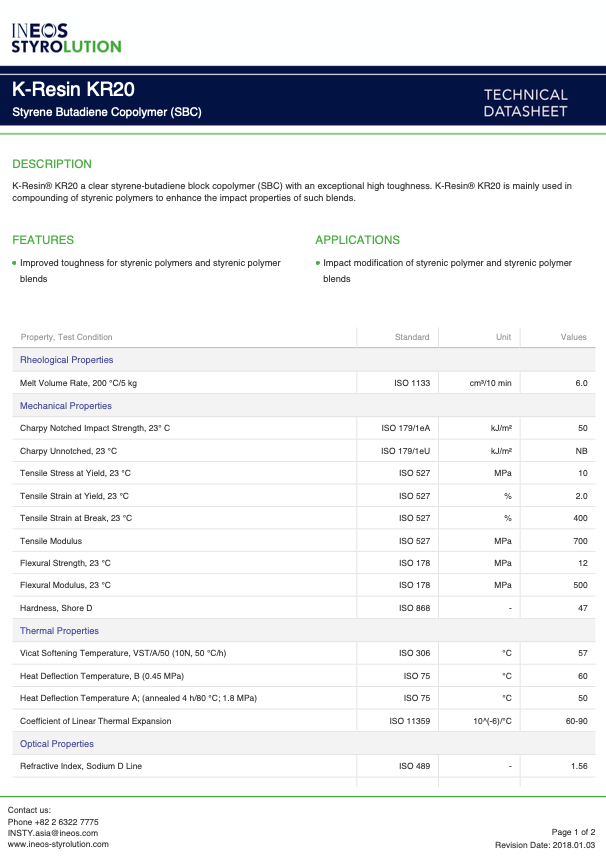Click the Page 1 of 2 indicator
This screenshot has height=864, width=606.
pos(573,833)
